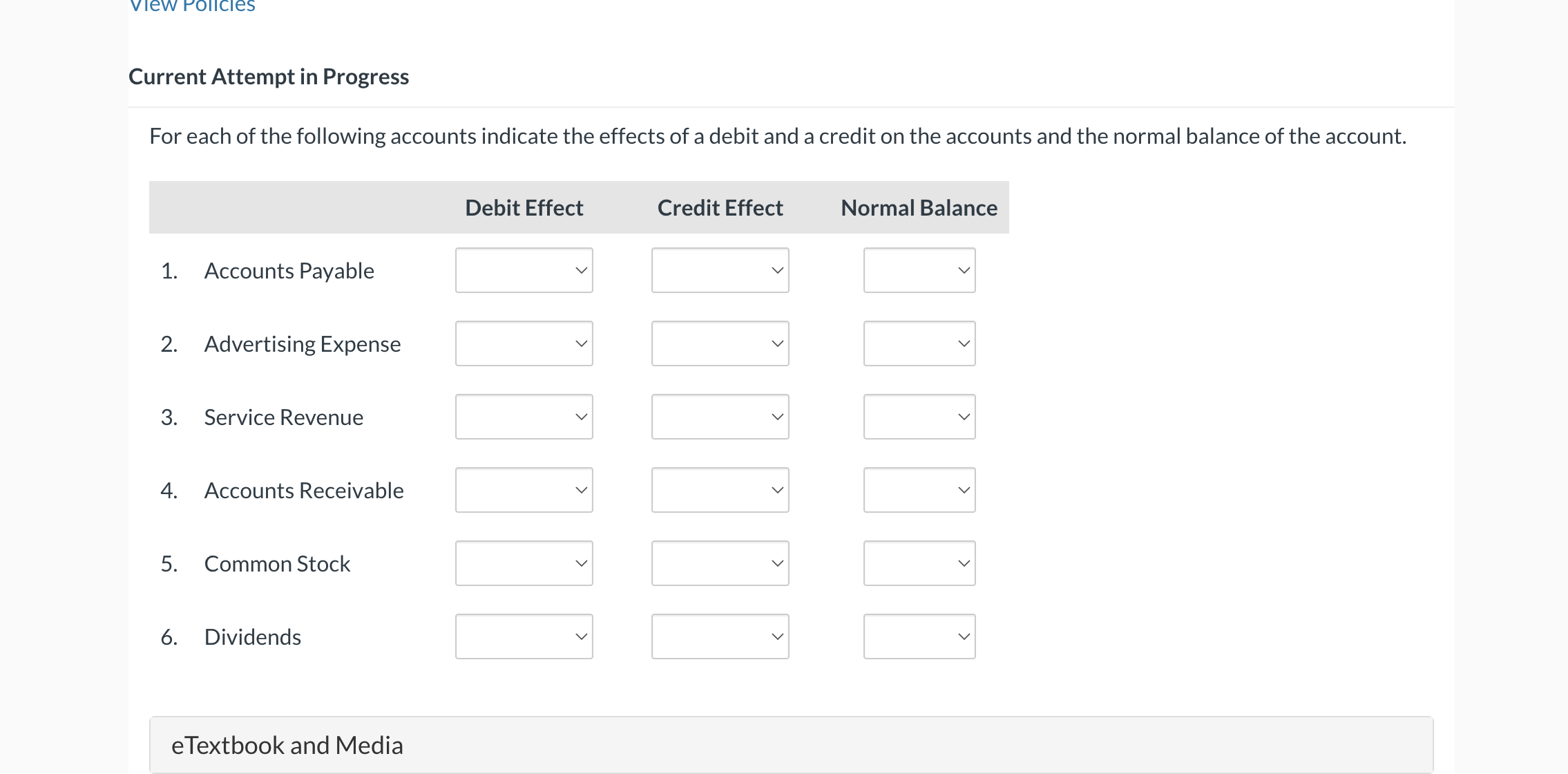Open Normal Balance dropdown for Accounts Payable
Viewport: 1568px width, 774px height.
919,270
